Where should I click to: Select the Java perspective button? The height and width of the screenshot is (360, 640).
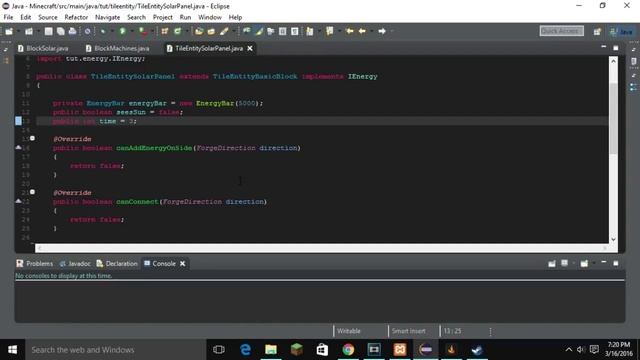620,31
